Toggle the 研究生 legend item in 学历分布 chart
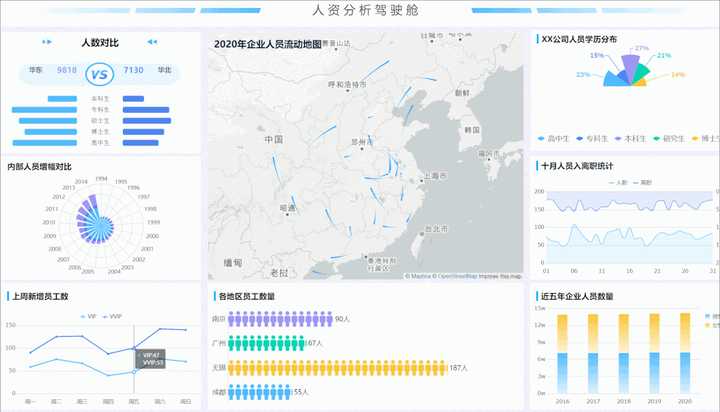 (x=669, y=138)
